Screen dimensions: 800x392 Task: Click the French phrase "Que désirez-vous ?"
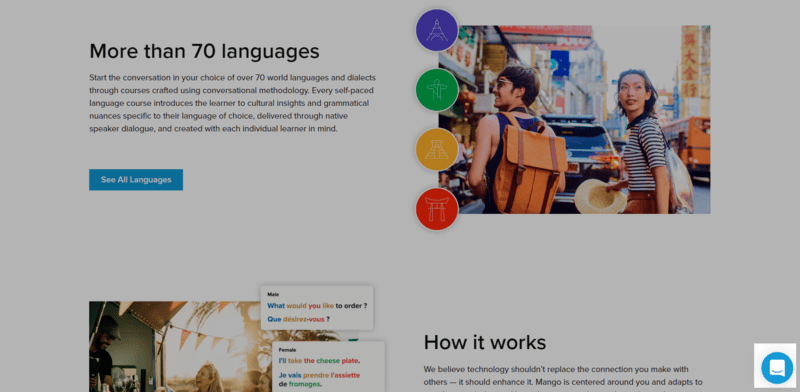pos(298,319)
